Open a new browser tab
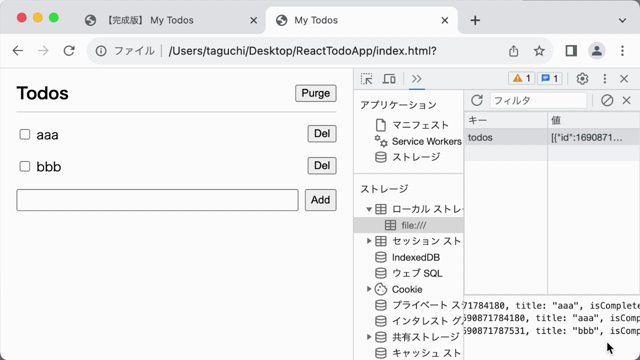This screenshot has width=640, height=360. (475, 20)
